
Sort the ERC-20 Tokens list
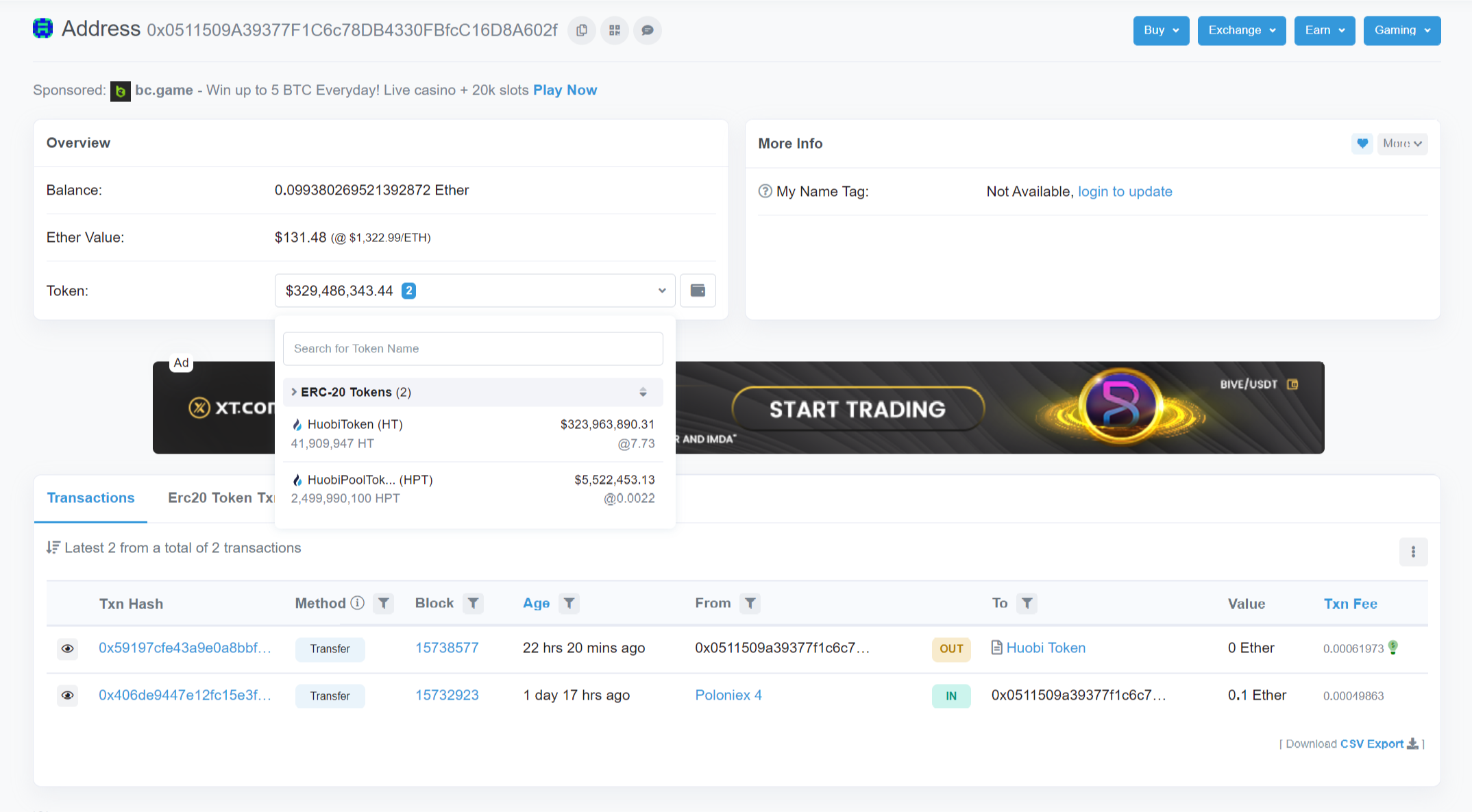point(643,392)
